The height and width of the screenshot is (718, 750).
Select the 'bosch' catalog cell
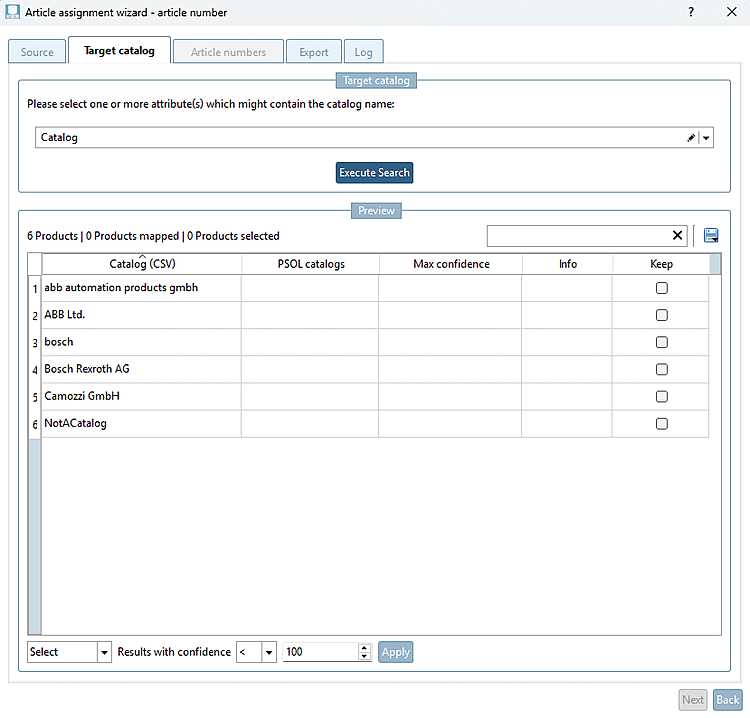pyautogui.click(x=142, y=342)
